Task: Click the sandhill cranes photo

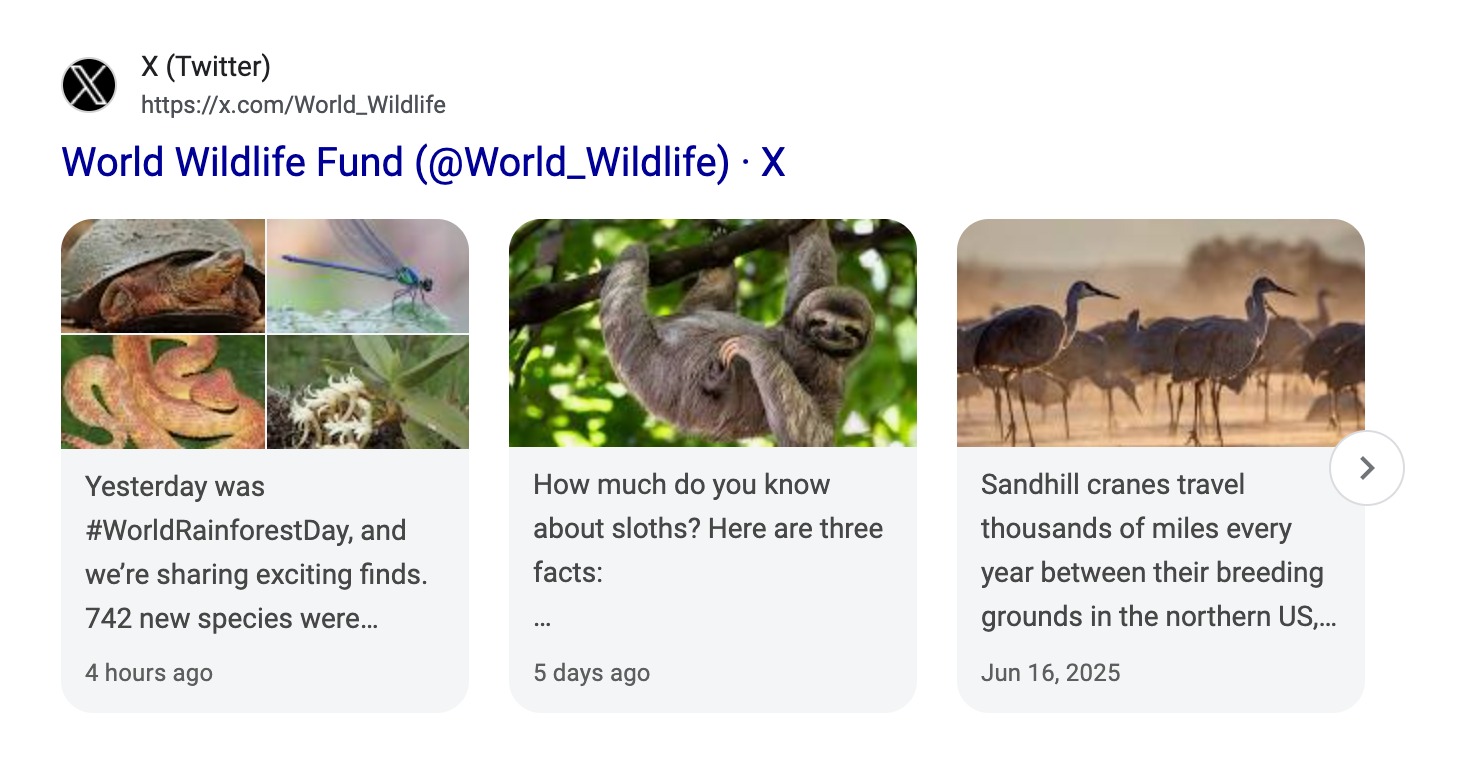Action: (x=1160, y=332)
